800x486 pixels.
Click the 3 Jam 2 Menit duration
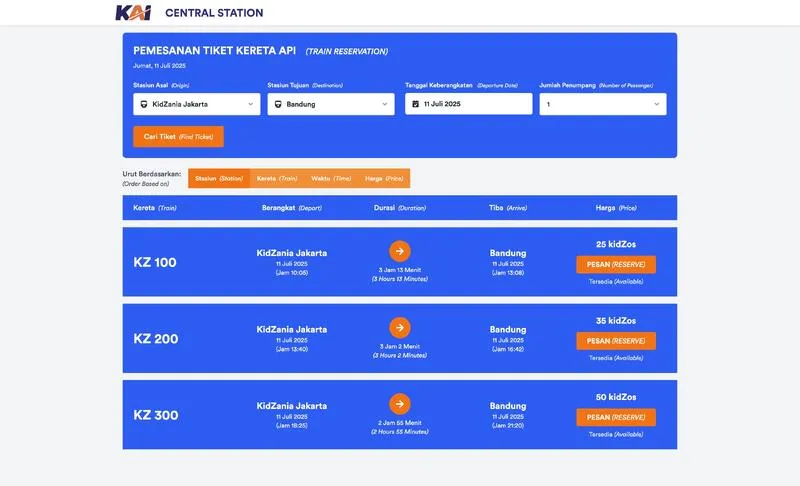coord(399,346)
